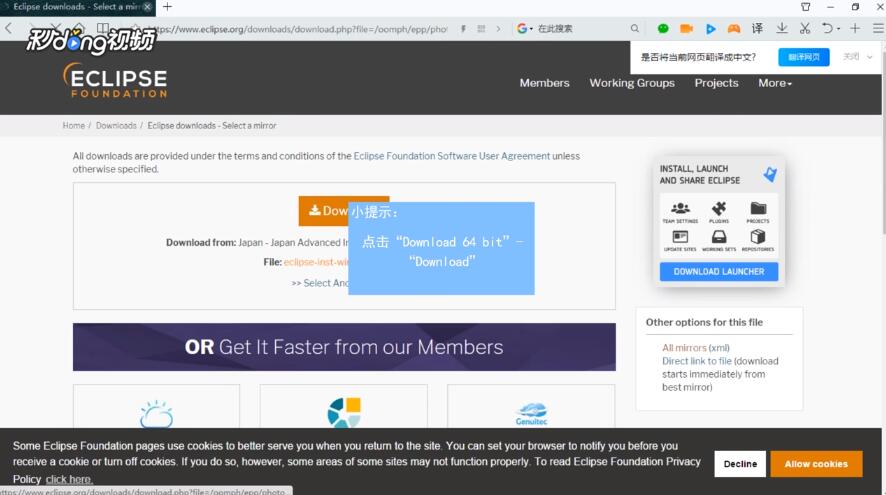Click the undo closed tab icon
This screenshot has width=886, height=495.
click(827, 28)
